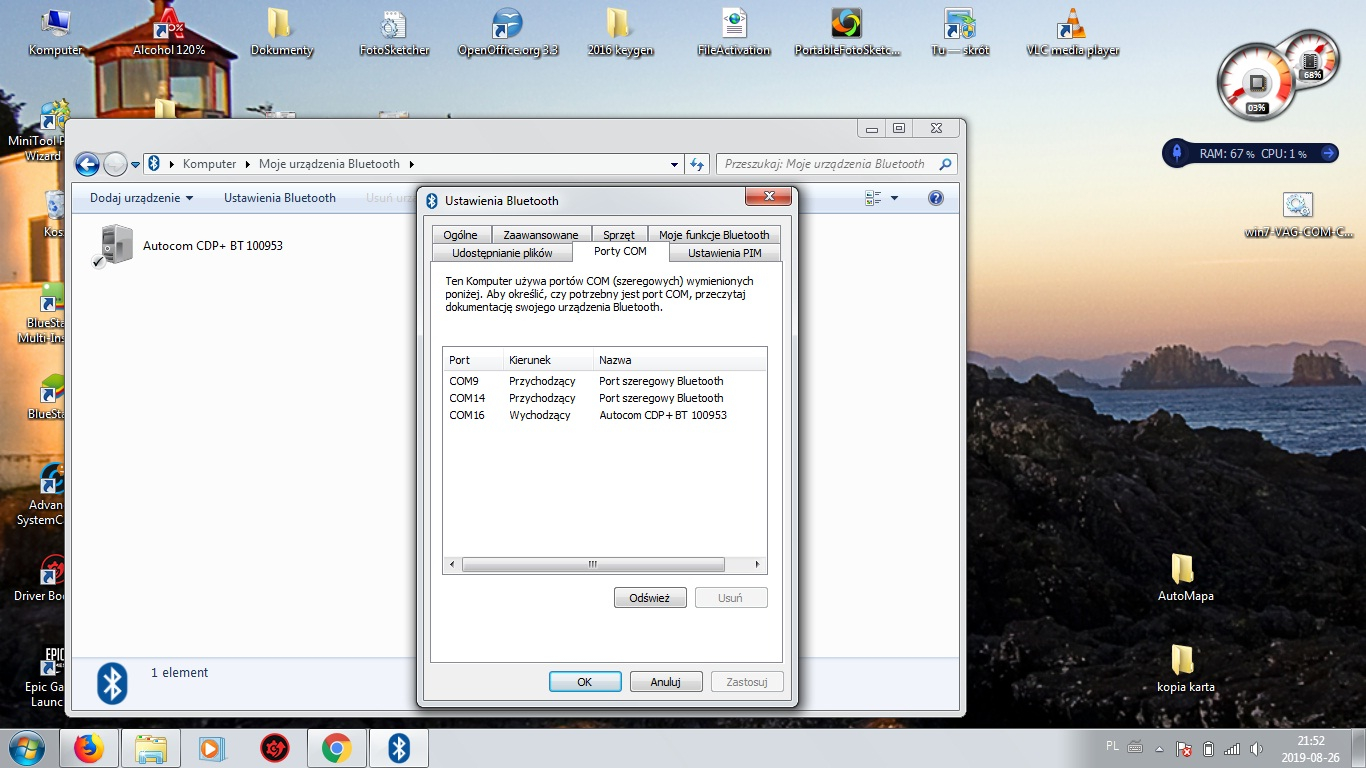This screenshot has width=1366, height=768.
Task: Open win7-VAG-COM desktop icon
Action: coord(1298,215)
